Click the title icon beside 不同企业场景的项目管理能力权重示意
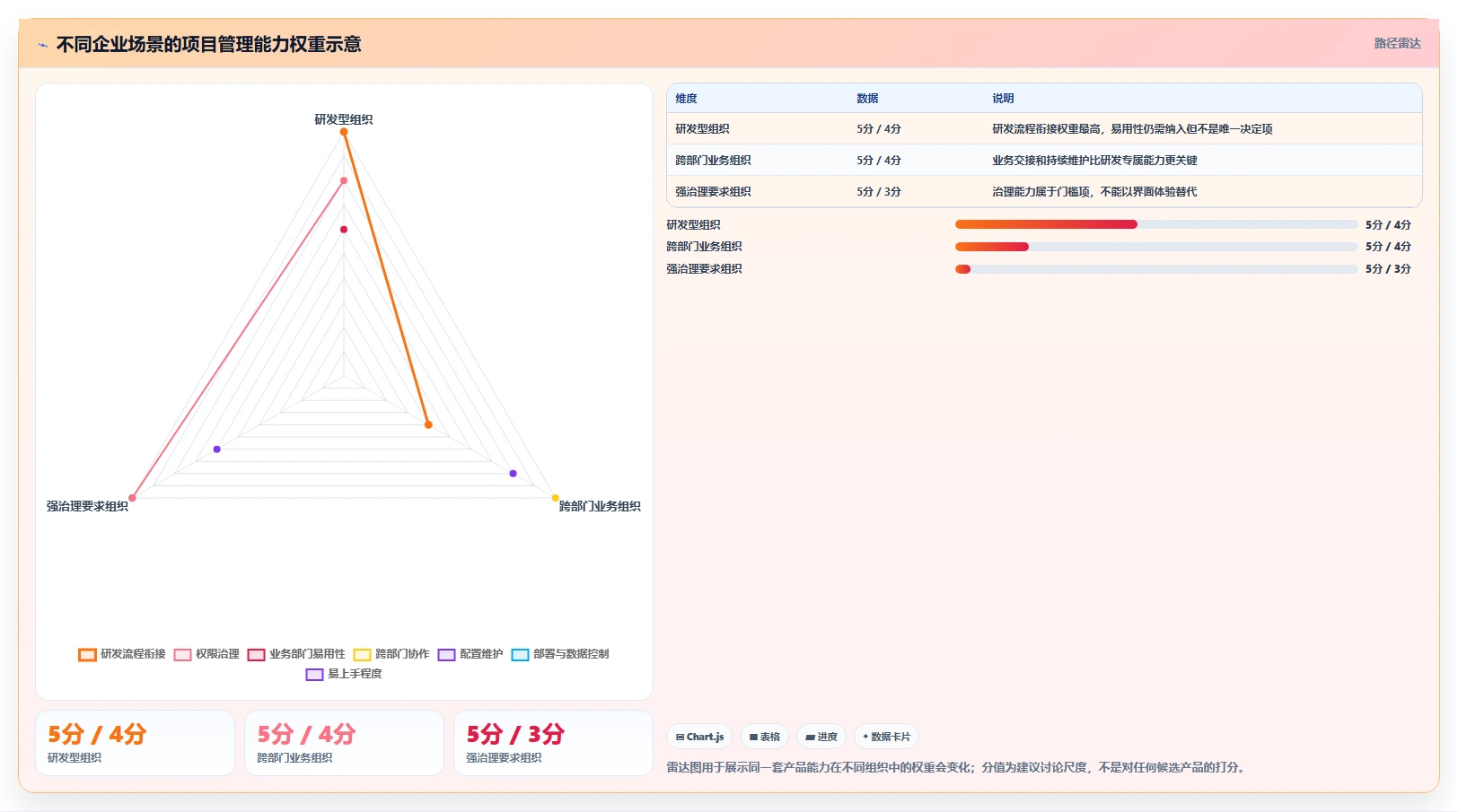This screenshot has height=812, width=1458. point(42,45)
